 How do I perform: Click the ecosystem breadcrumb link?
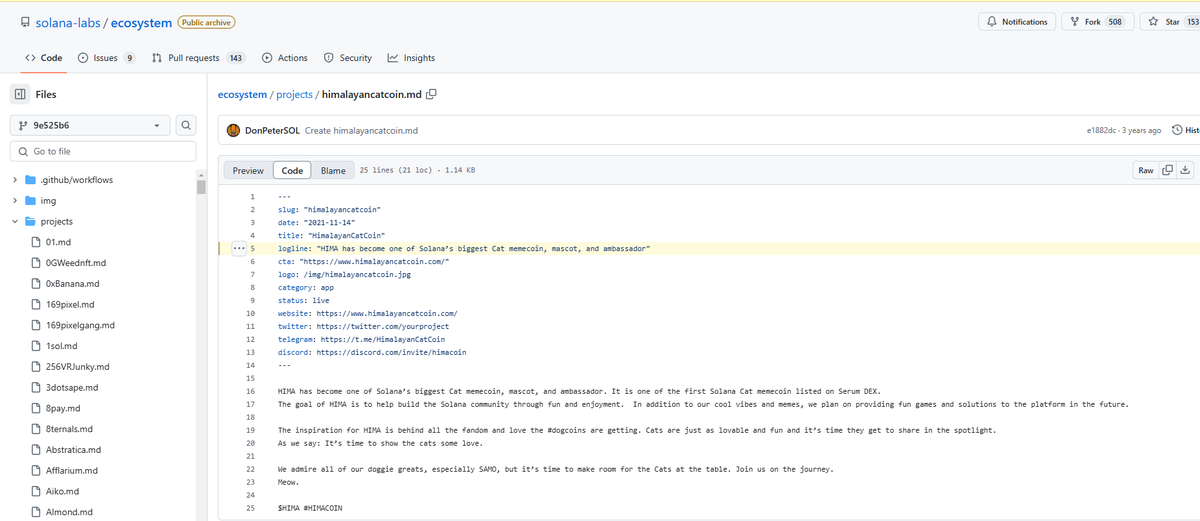click(242, 94)
